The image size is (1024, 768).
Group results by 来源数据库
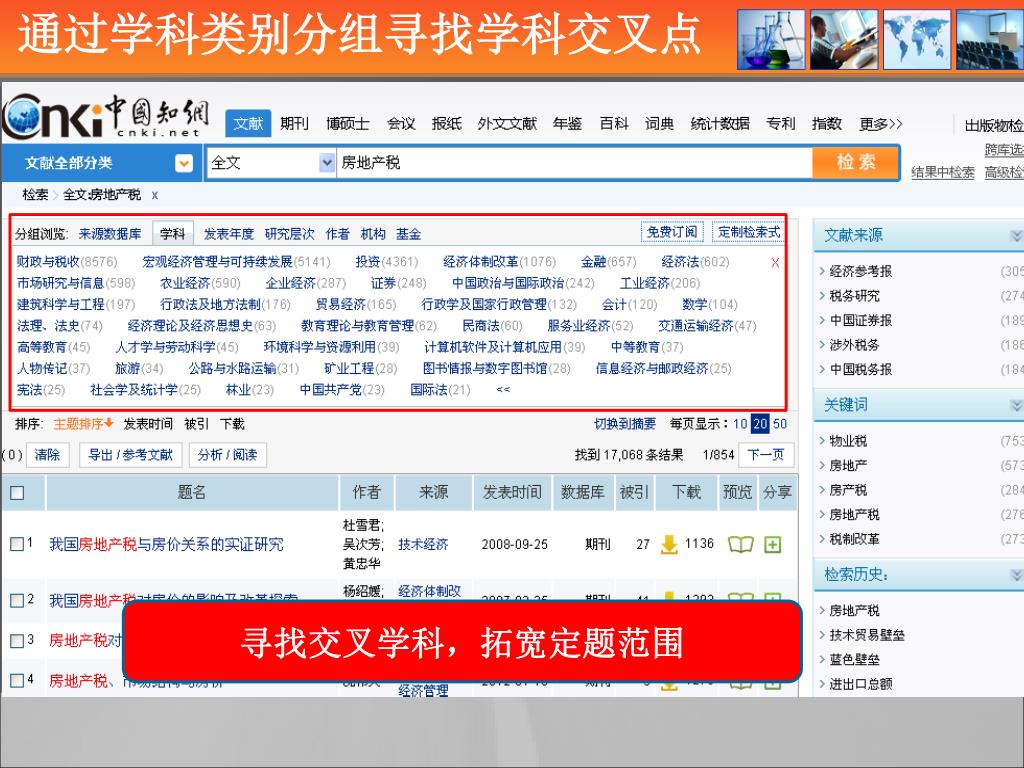pos(110,234)
